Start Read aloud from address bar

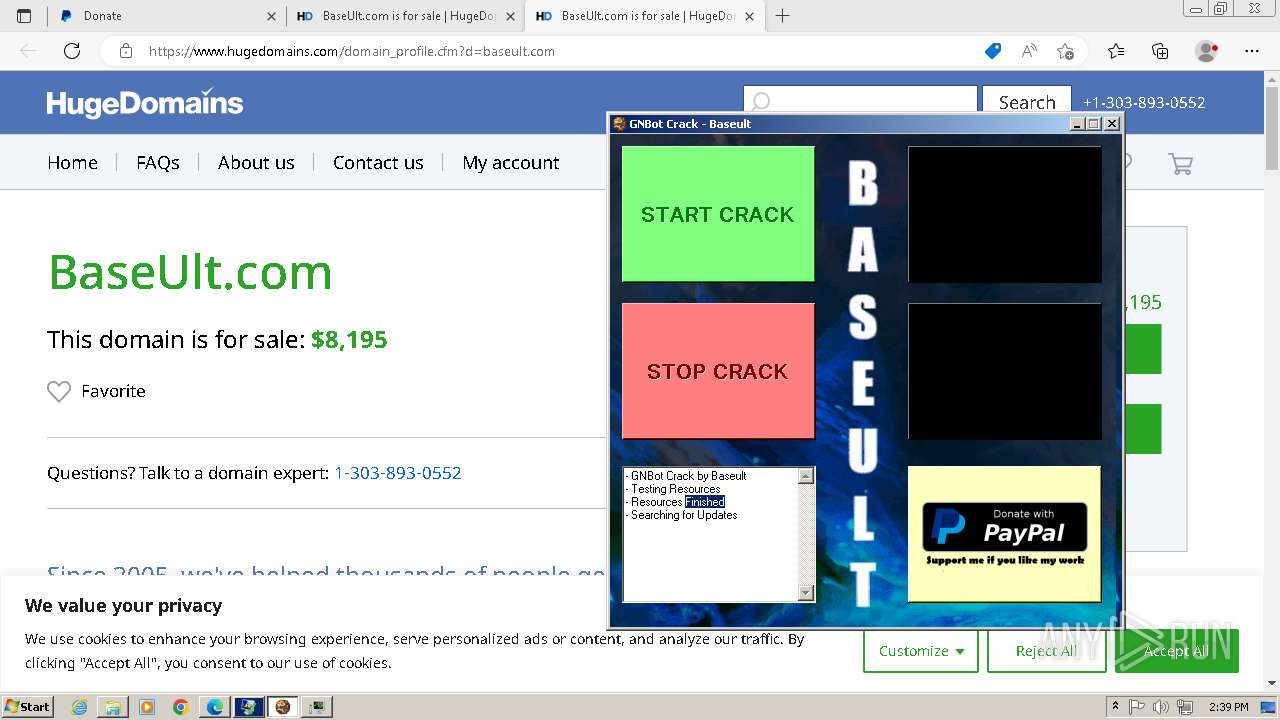pyautogui.click(x=1029, y=51)
